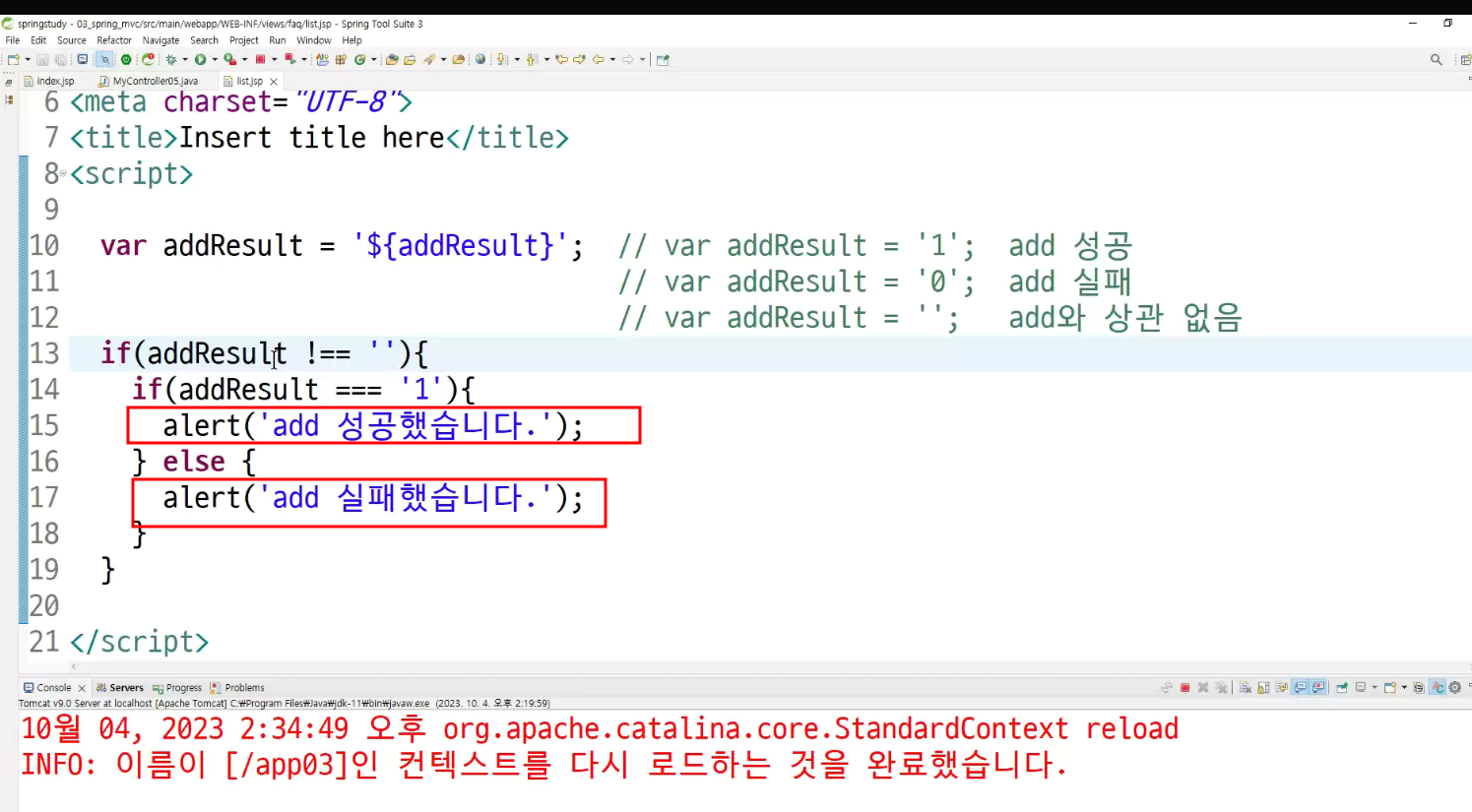Click the Relaunch icon with red badge
Screen dimensions: 1472x812
(x=148, y=59)
